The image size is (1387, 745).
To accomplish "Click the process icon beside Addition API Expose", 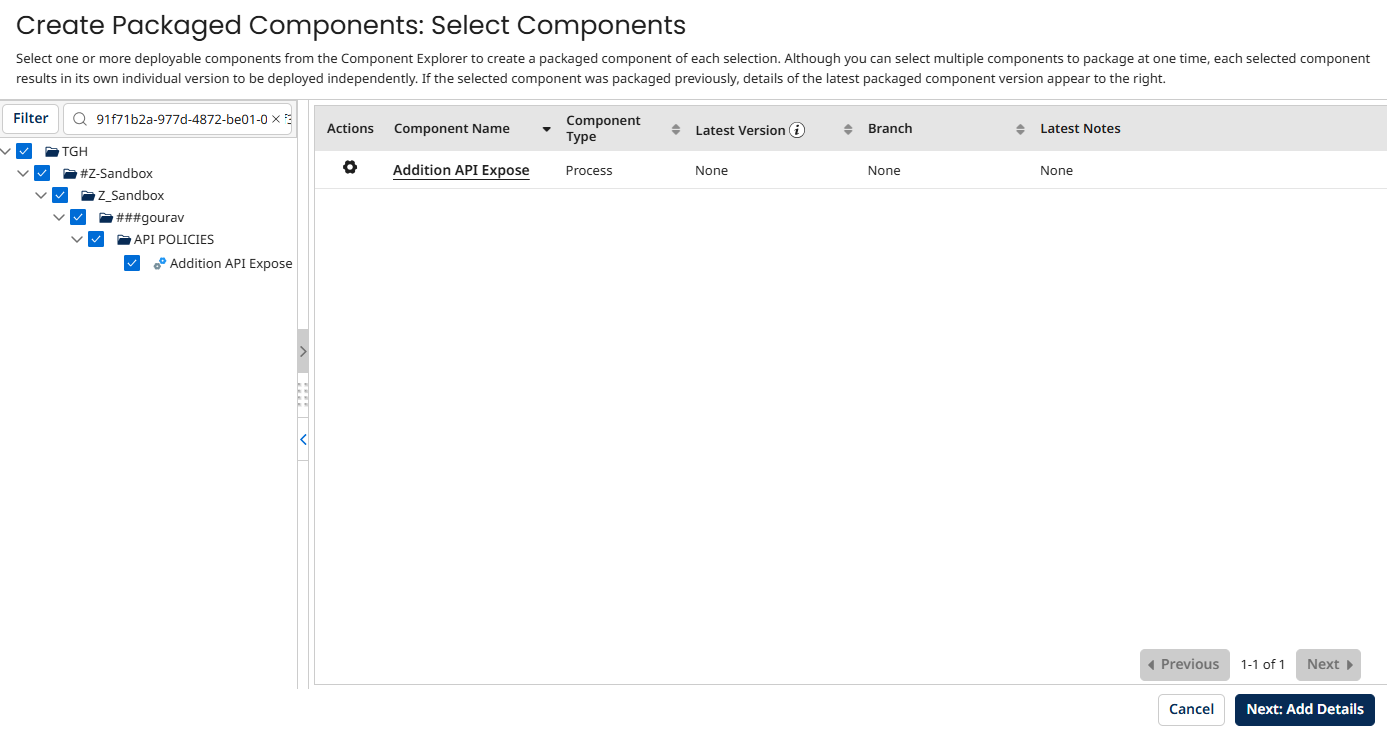I will click(x=160, y=264).
